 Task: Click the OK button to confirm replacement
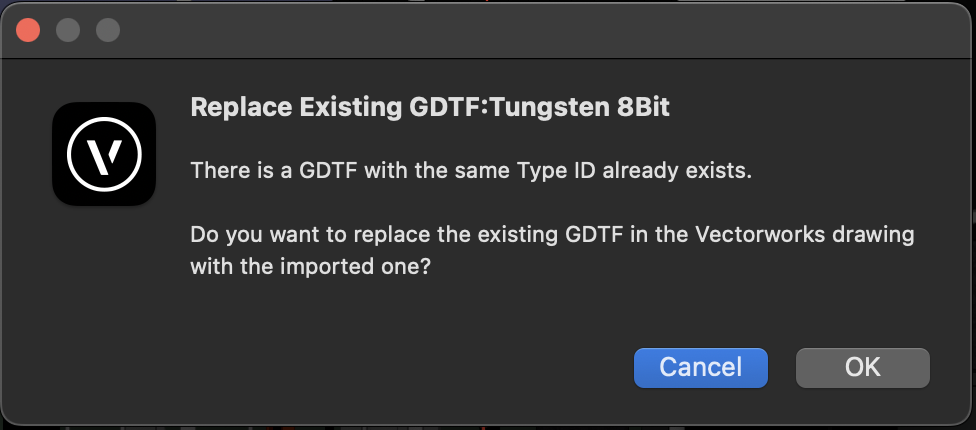pyautogui.click(x=862, y=367)
